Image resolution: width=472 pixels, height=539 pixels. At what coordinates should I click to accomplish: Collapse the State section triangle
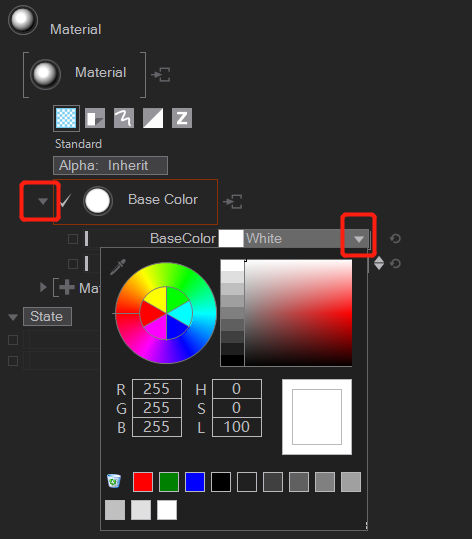(13, 317)
